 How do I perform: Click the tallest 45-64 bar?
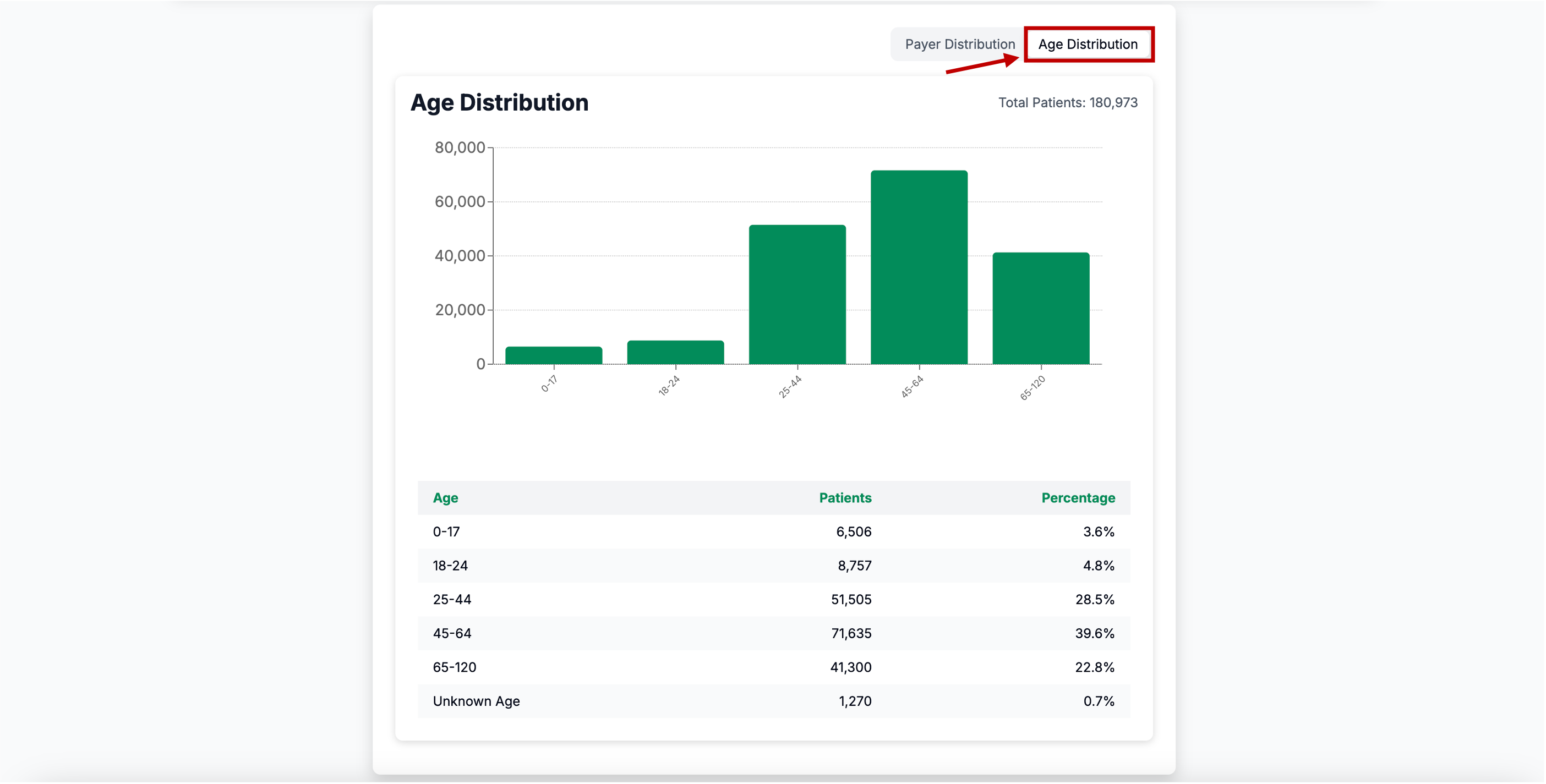coord(918,267)
